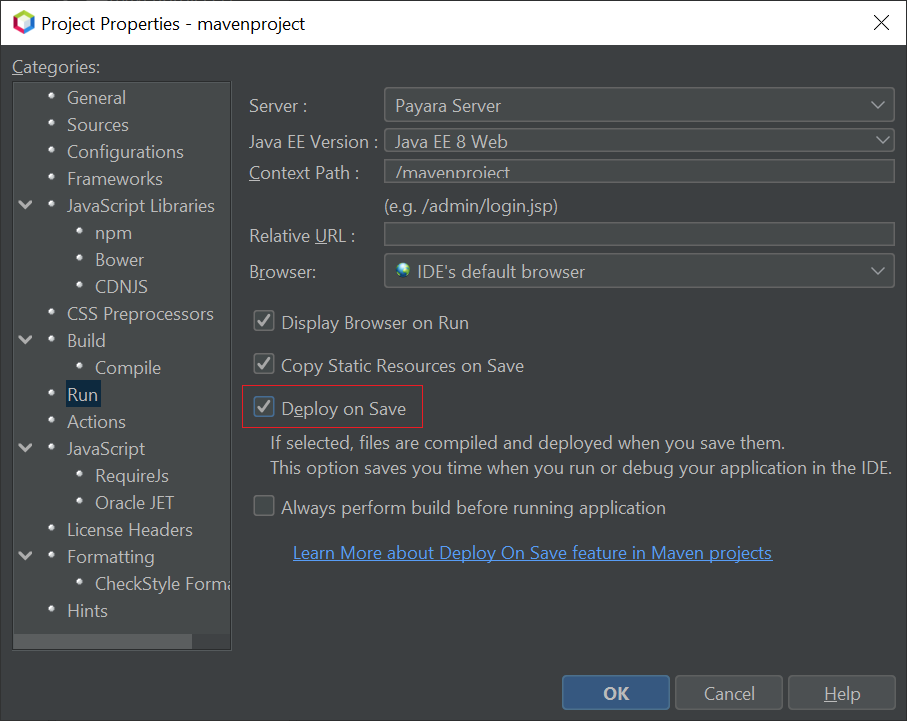Uncheck Display Browser on Run
Image resolution: width=907 pixels, height=721 pixels.
click(x=264, y=322)
